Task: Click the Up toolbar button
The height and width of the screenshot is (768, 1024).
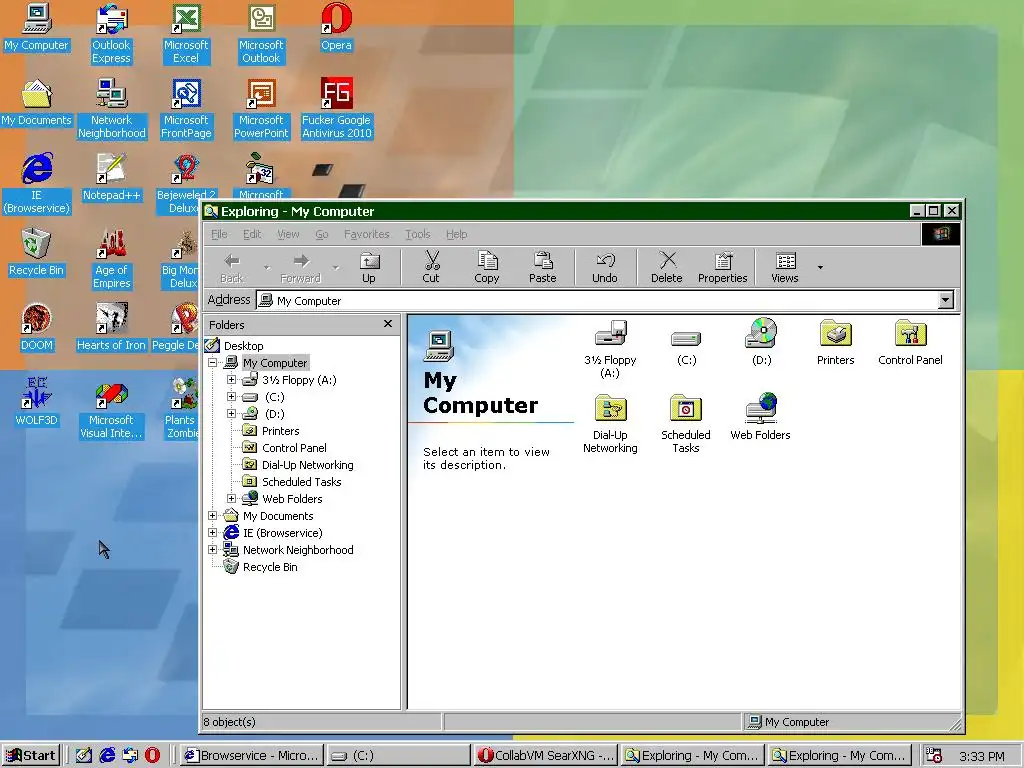Action: tap(369, 267)
